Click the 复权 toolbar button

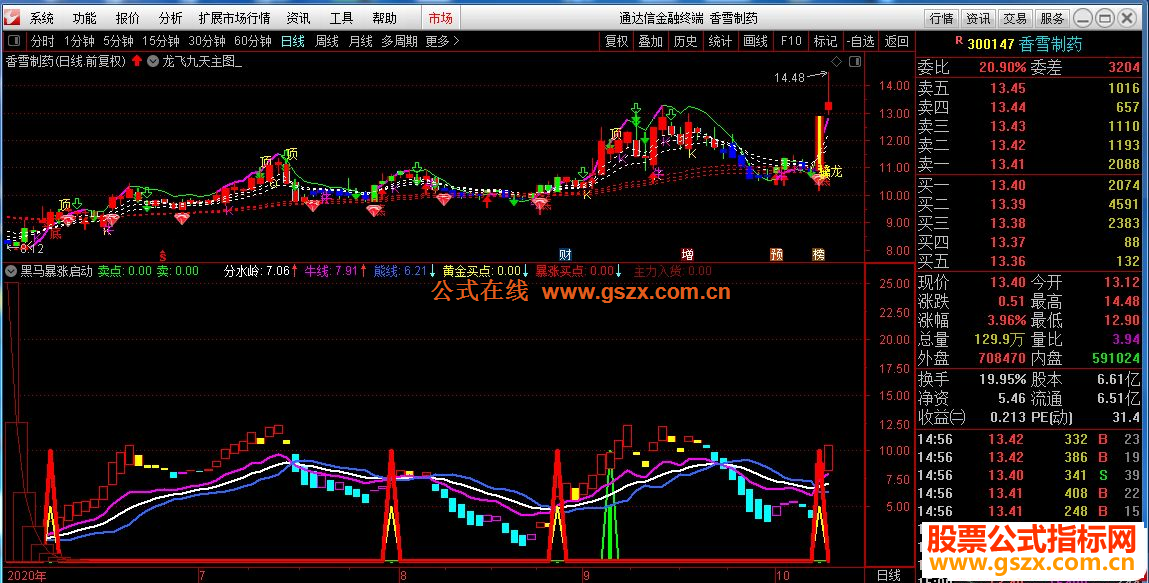(x=616, y=41)
